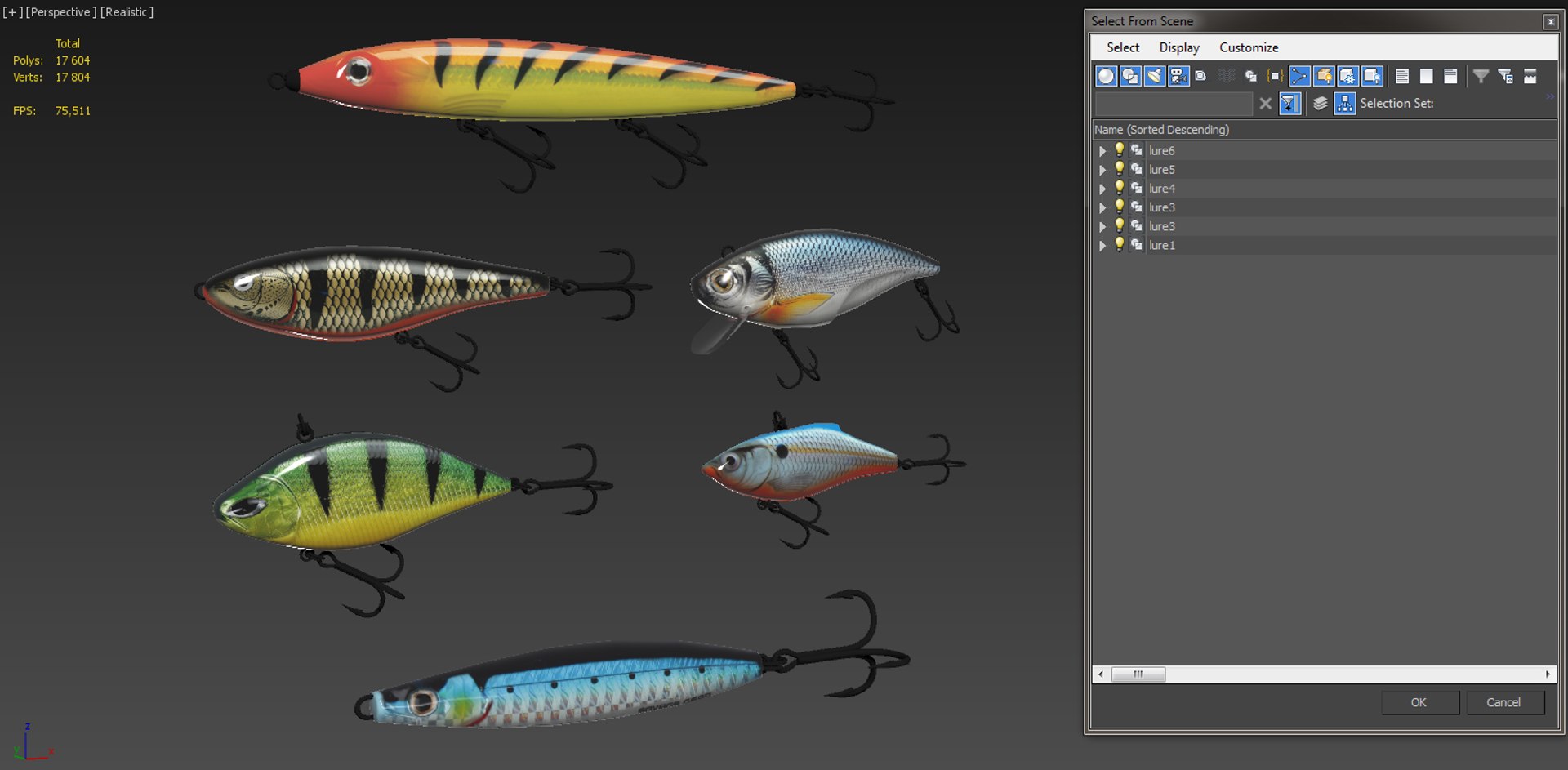The width and height of the screenshot is (1568, 770).
Task: Close the Select From Scene dialog
Action: pyautogui.click(x=1550, y=22)
